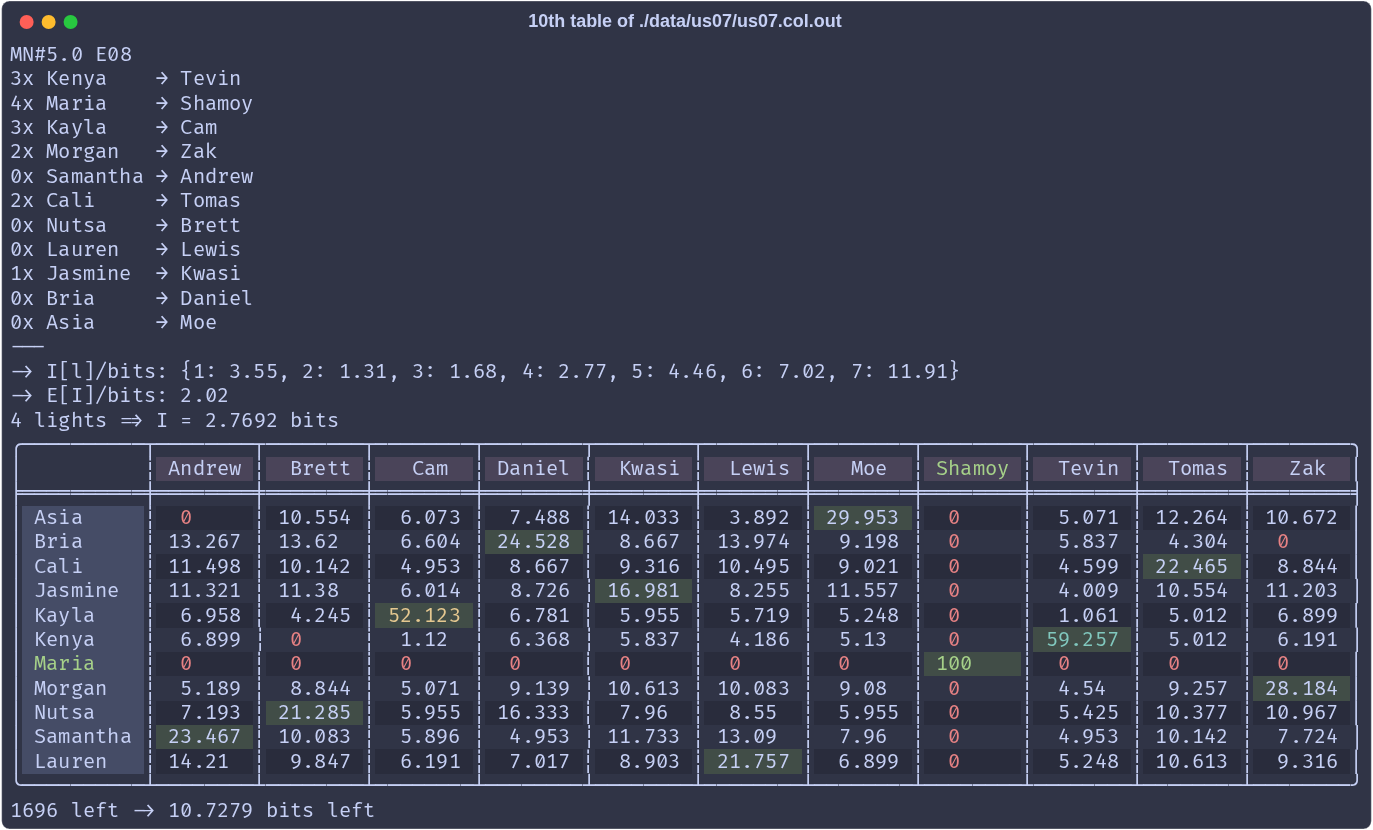Click the green maximize window button
Screen dimensions: 1373x830
tap(70, 22)
